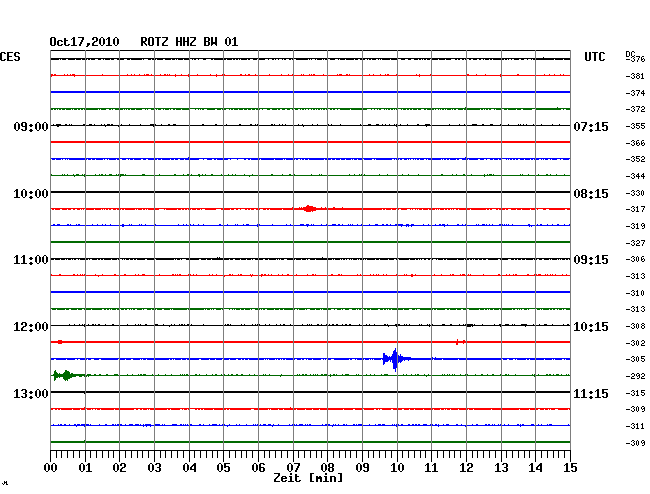Viewport: 650px width, 494px height.
Task: Select the "07" minute axis label
Action: click(293, 468)
